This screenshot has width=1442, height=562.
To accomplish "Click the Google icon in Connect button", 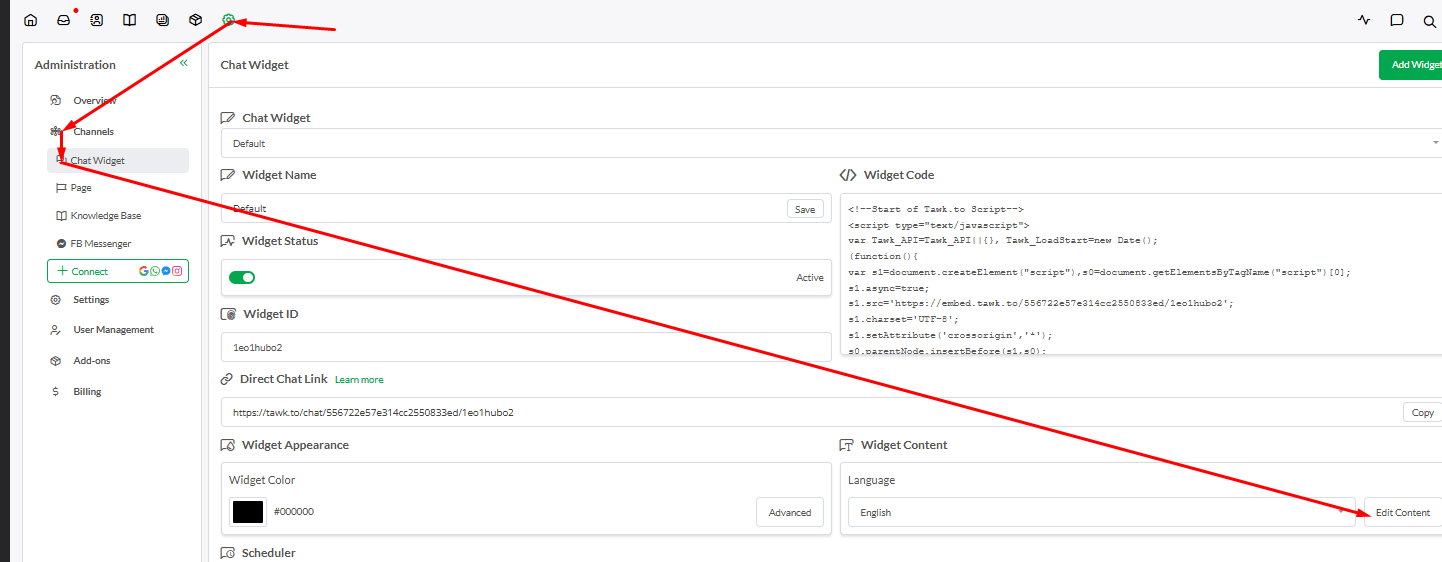I will coord(145,271).
